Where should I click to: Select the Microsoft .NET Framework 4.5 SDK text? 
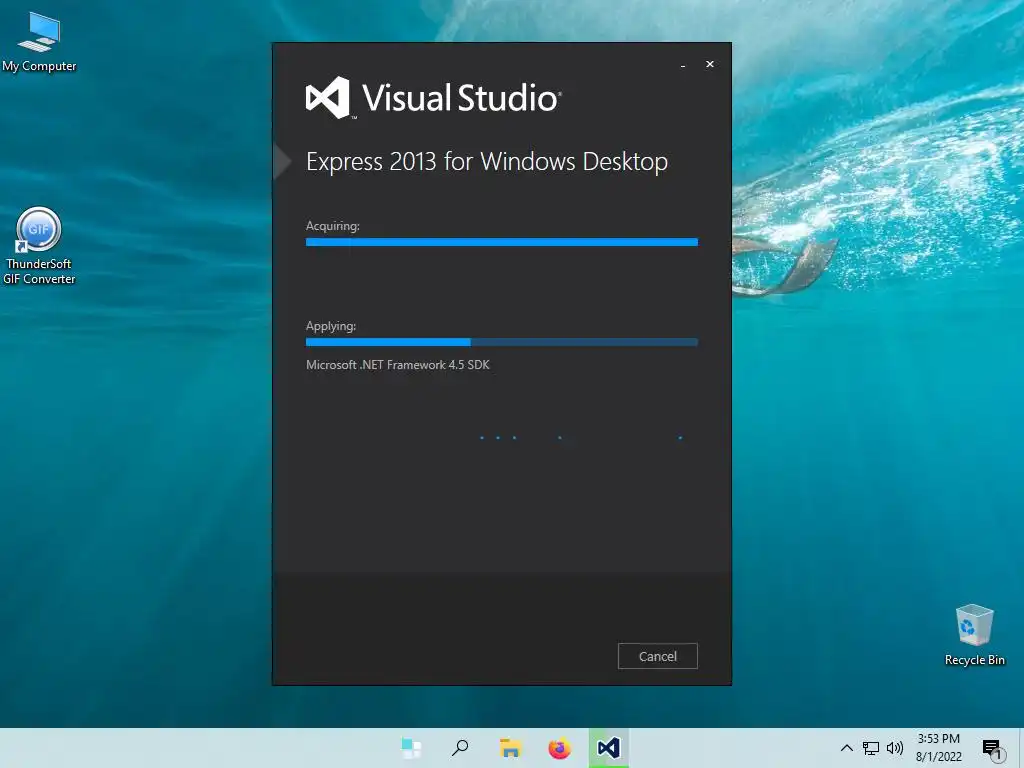(398, 365)
